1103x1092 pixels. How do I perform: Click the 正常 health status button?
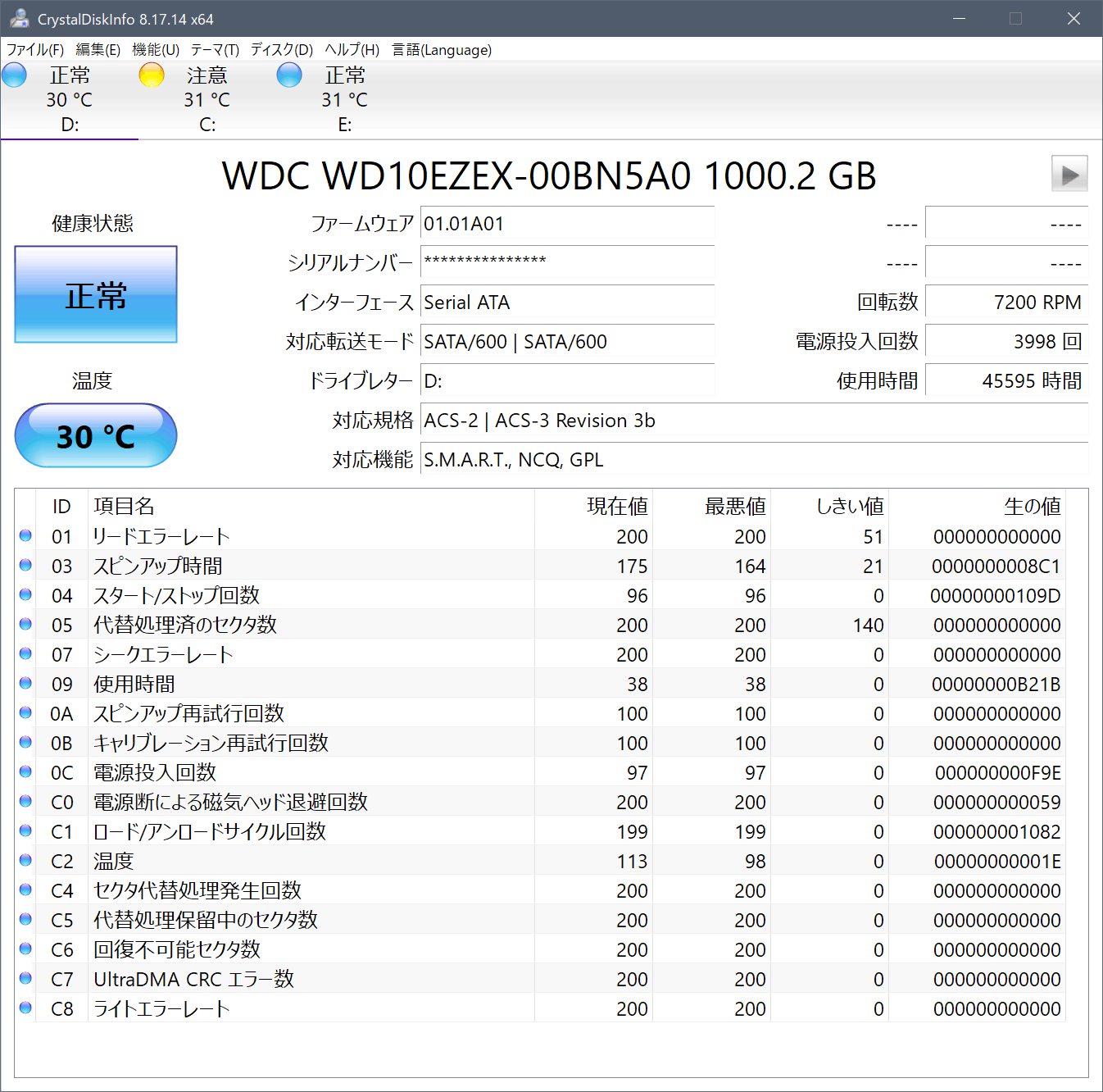tap(96, 294)
